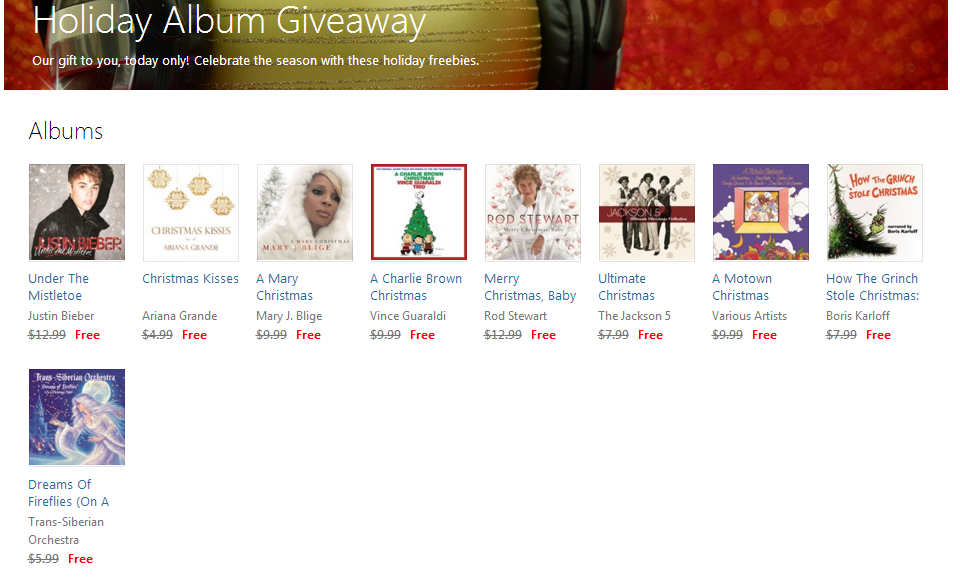960x578 pixels.
Task: Select A Motown Christmas cover artwork
Action: [x=760, y=212]
